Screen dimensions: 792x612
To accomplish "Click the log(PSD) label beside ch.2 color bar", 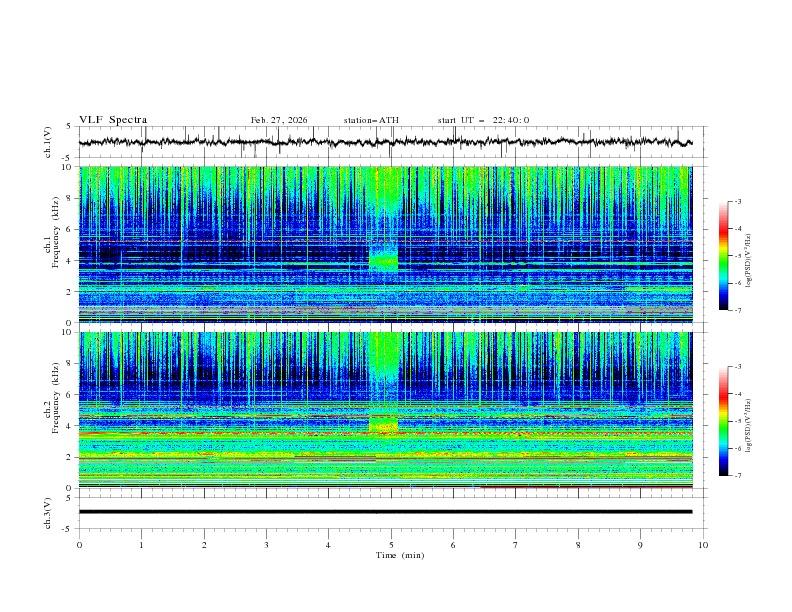I will [x=748, y=425].
